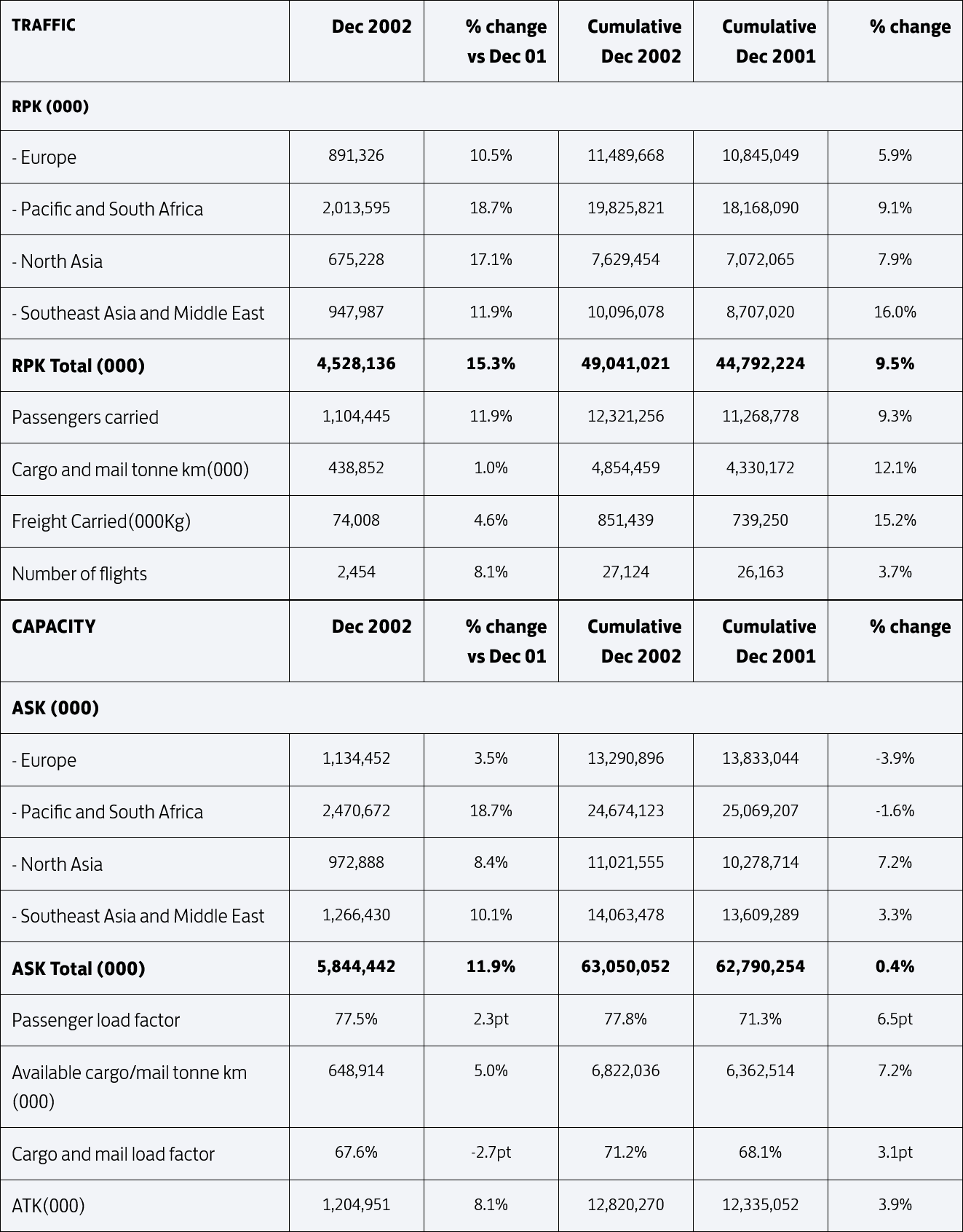Select ASK Total cumulative value 63,050,052

coord(626,967)
